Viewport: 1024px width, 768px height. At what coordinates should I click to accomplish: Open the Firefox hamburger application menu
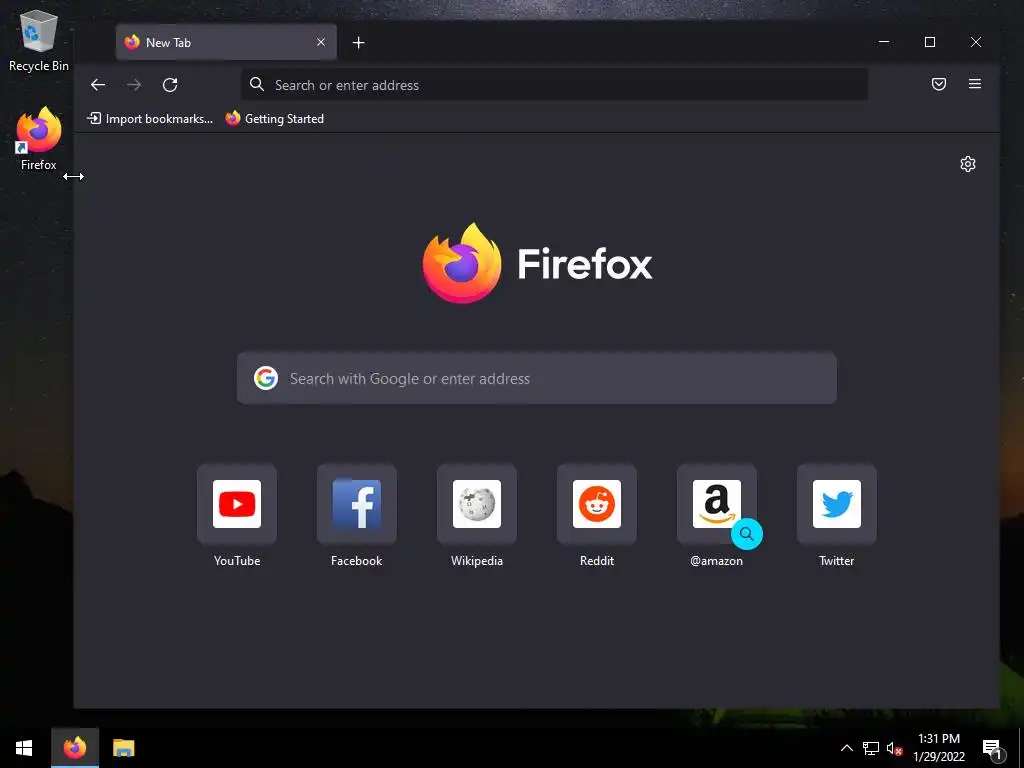pos(974,84)
